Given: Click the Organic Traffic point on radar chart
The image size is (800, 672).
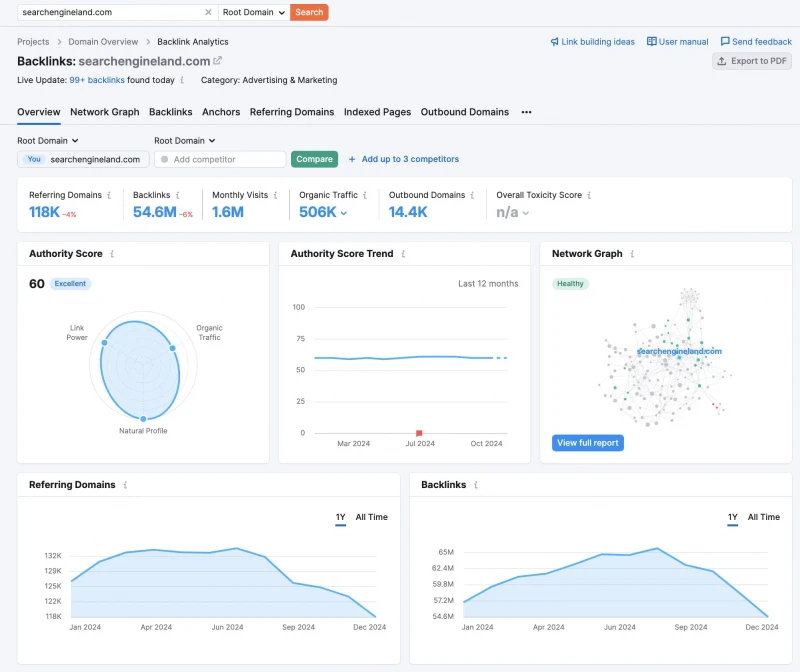Looking at the screenshot, I should click(x=173, y=348).
